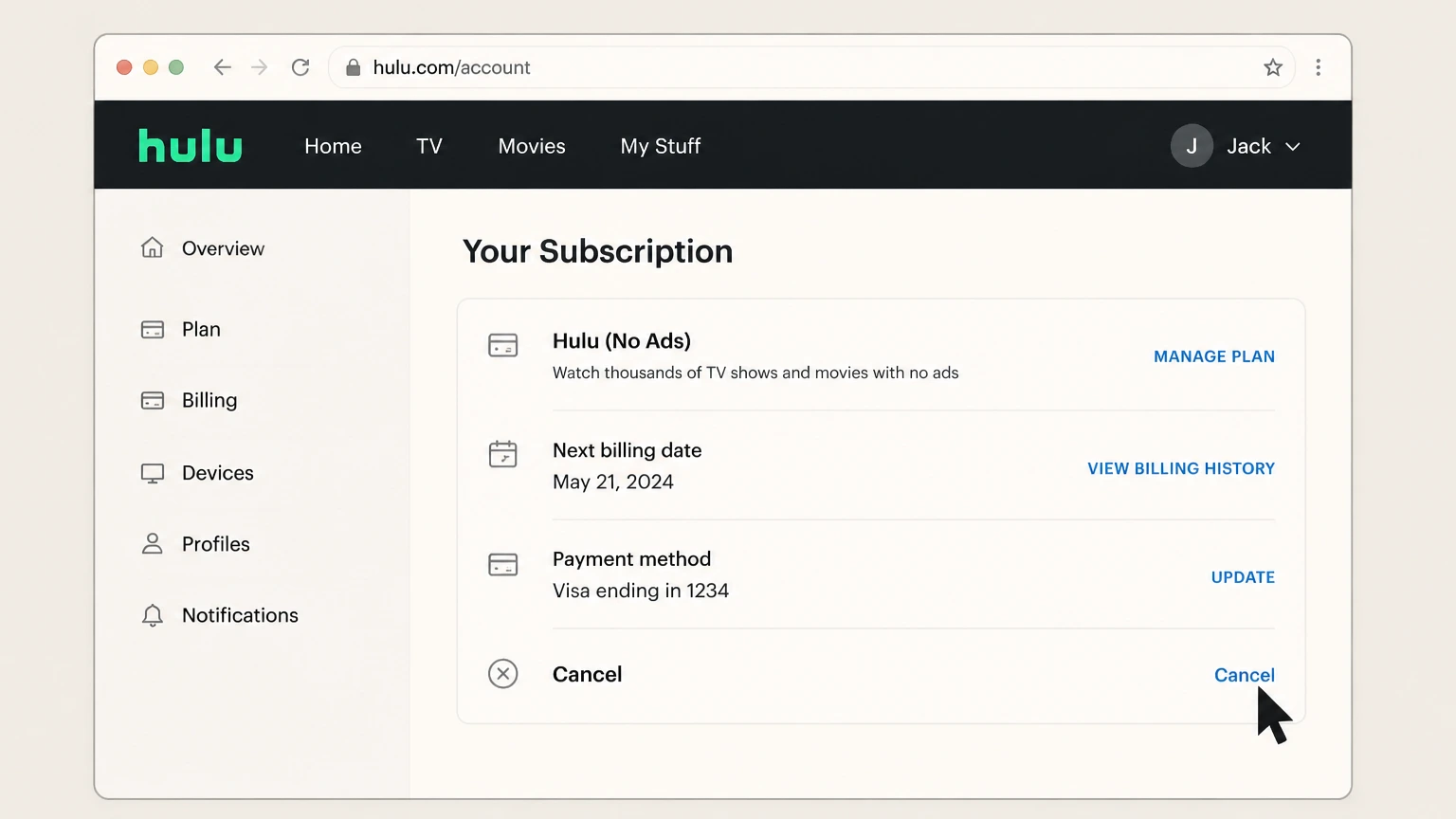Select Devices in the account sidebar
The image size is (1456, 819).
point(218,473)
